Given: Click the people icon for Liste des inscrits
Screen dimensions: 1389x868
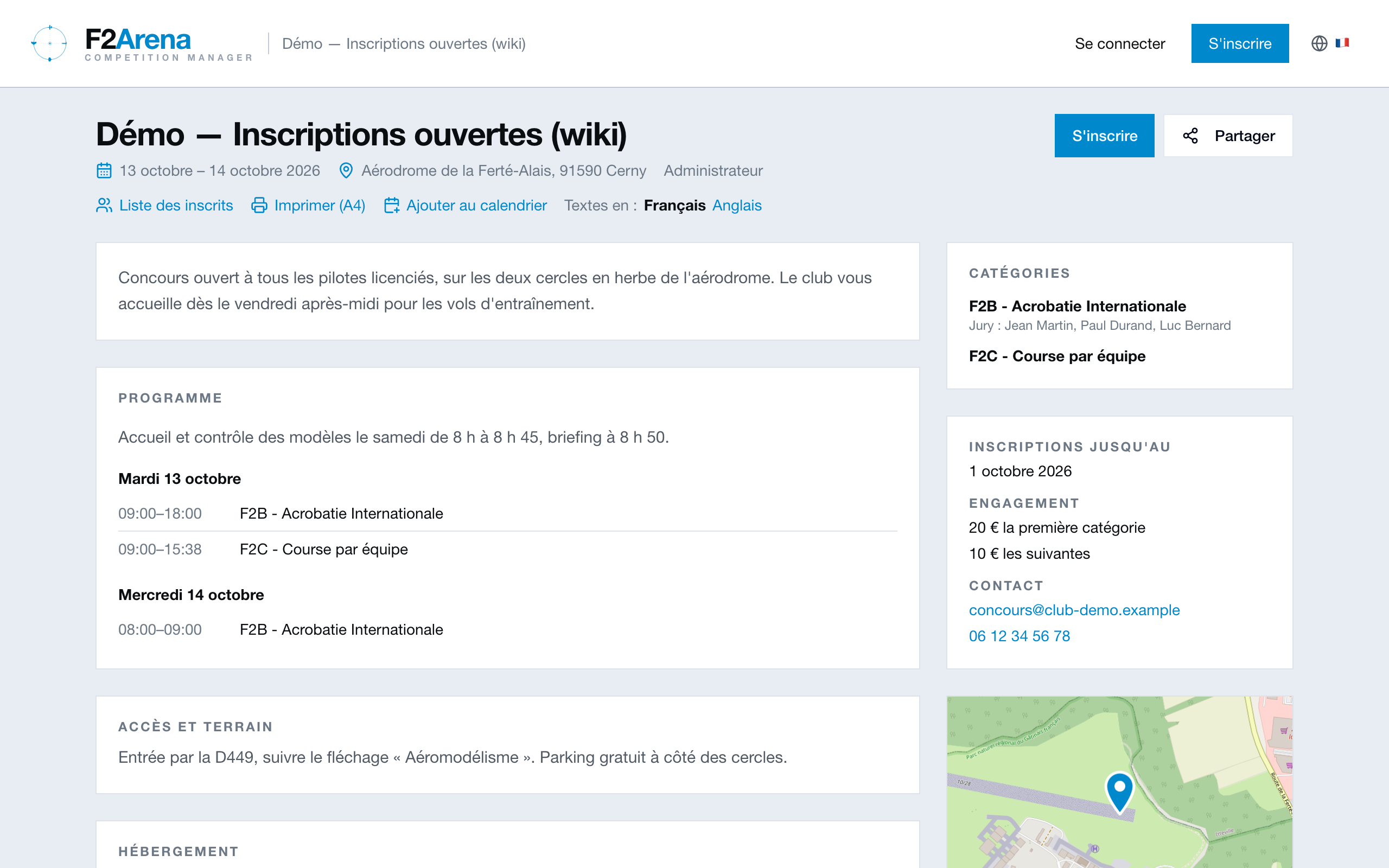Looking at the screenshot, I should [x=104, y=205].
